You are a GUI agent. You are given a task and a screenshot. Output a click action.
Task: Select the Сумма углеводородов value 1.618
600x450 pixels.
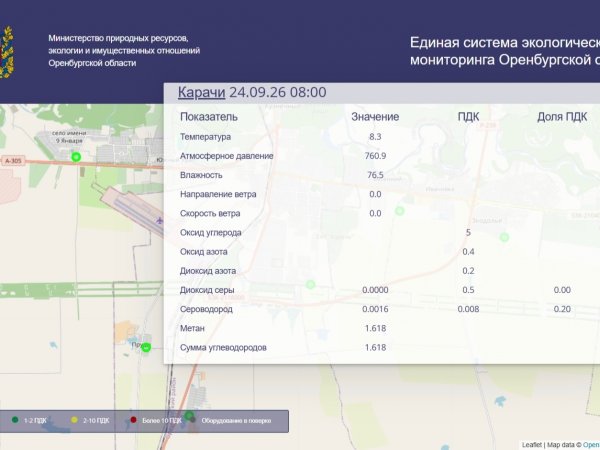(x=375, y=347)
